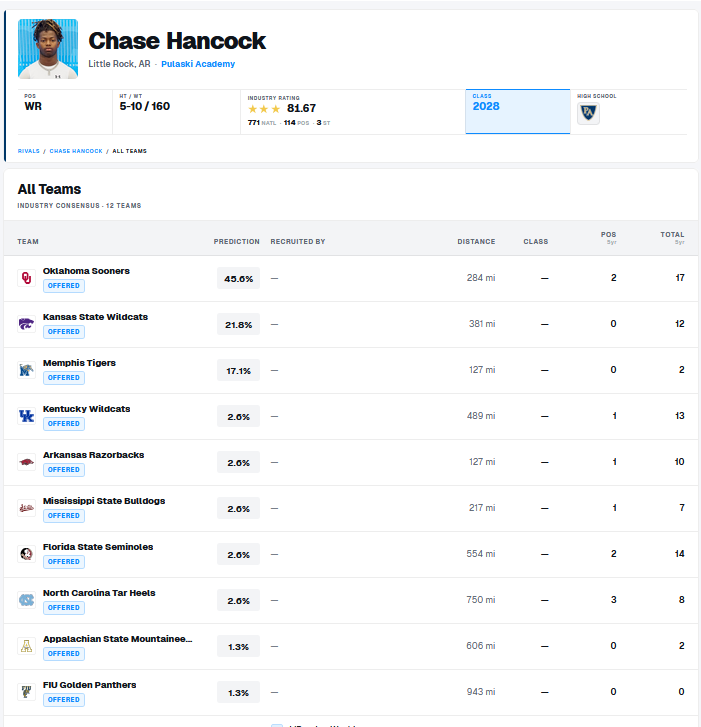Click the three-star rating icons
This screenshot has height=727, width=701.
[x=264, y=109]
